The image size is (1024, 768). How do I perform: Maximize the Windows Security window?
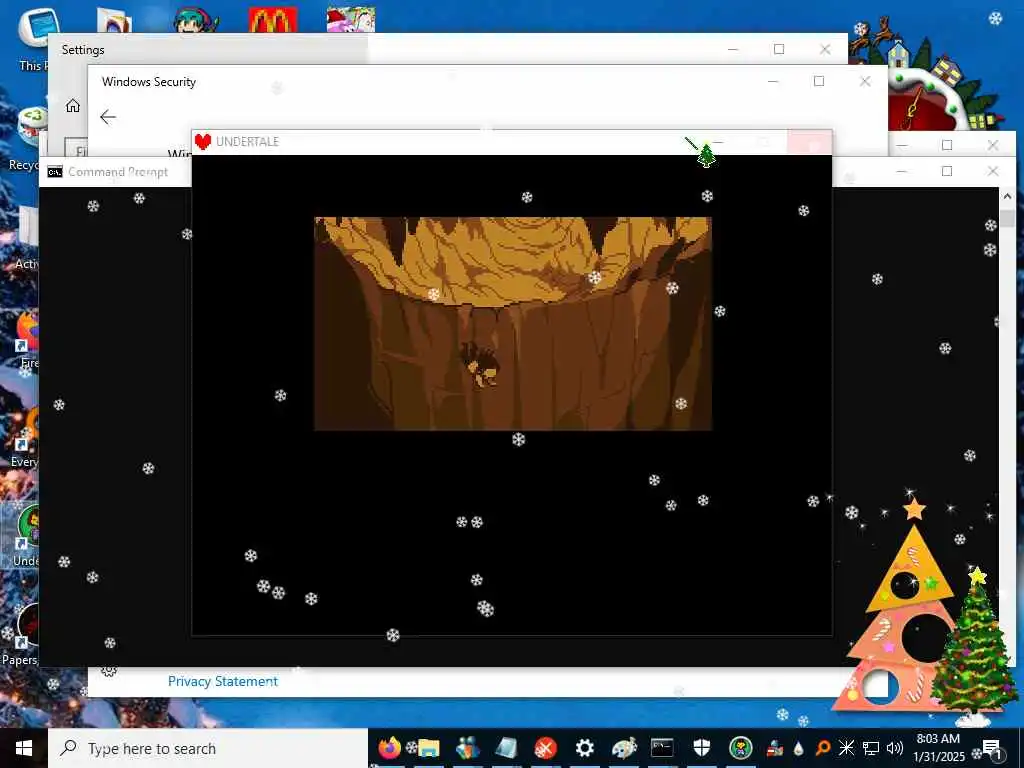tap(819, 81)
